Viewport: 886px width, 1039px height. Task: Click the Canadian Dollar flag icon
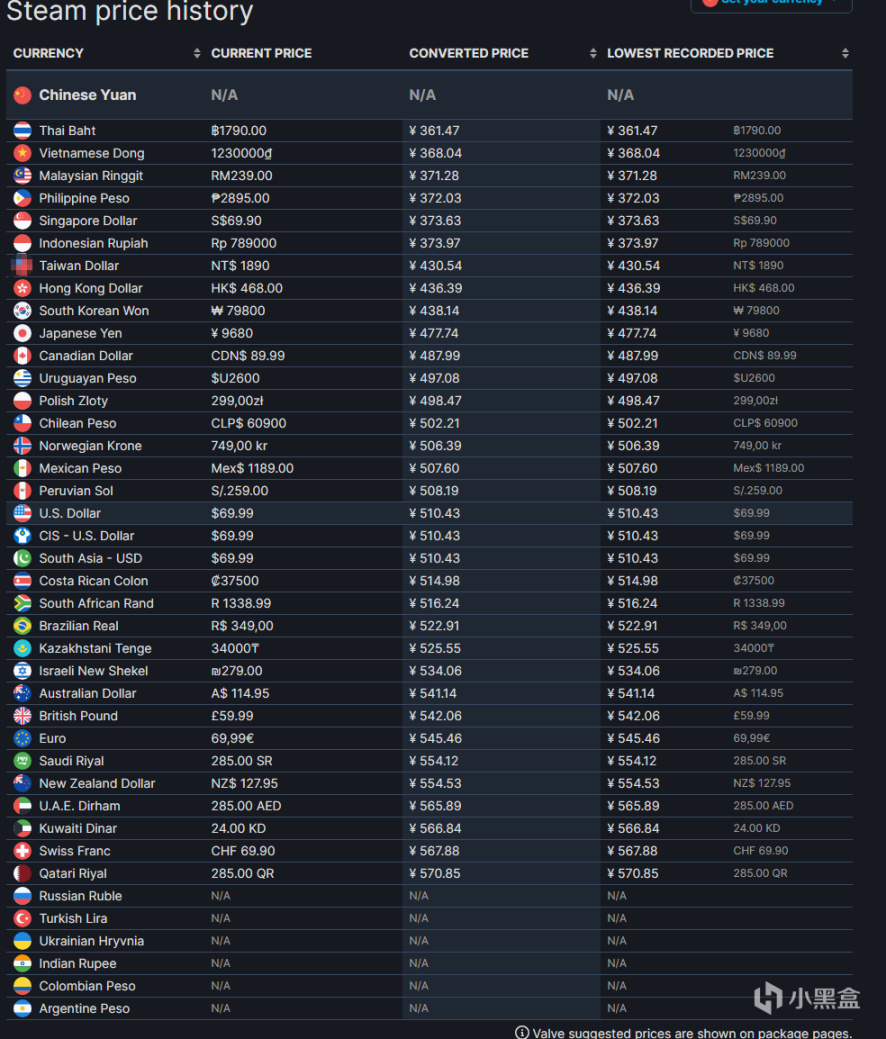pos(23,356)
